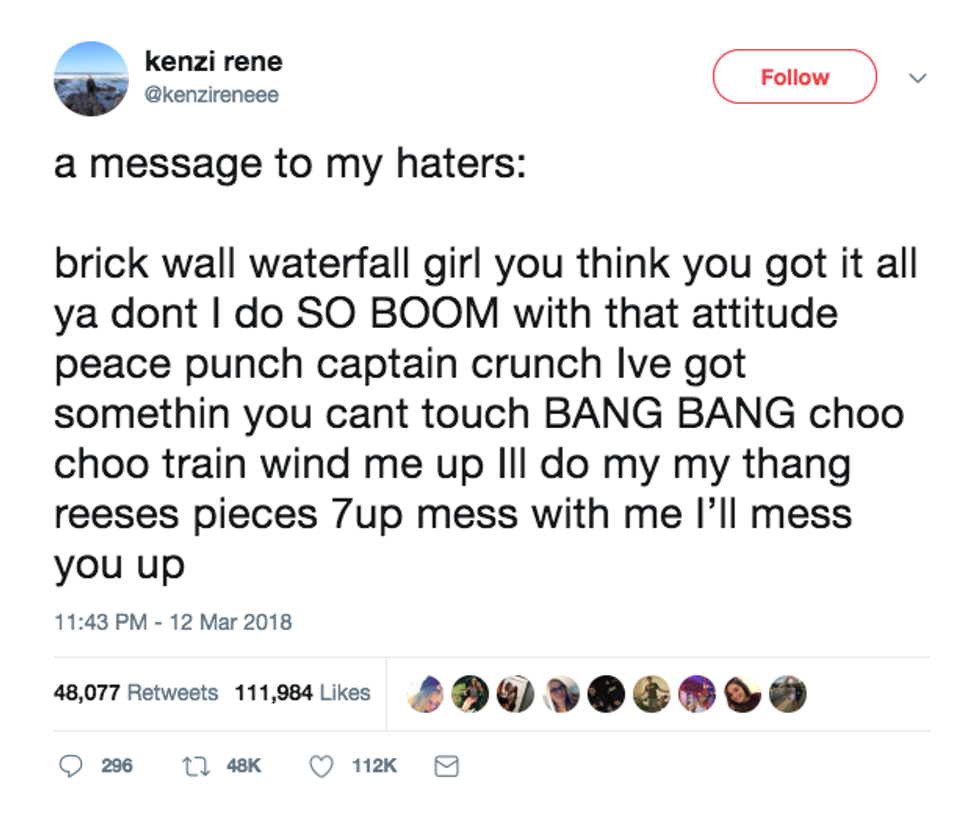View the 48,077 Retweets list

(135, 692)
